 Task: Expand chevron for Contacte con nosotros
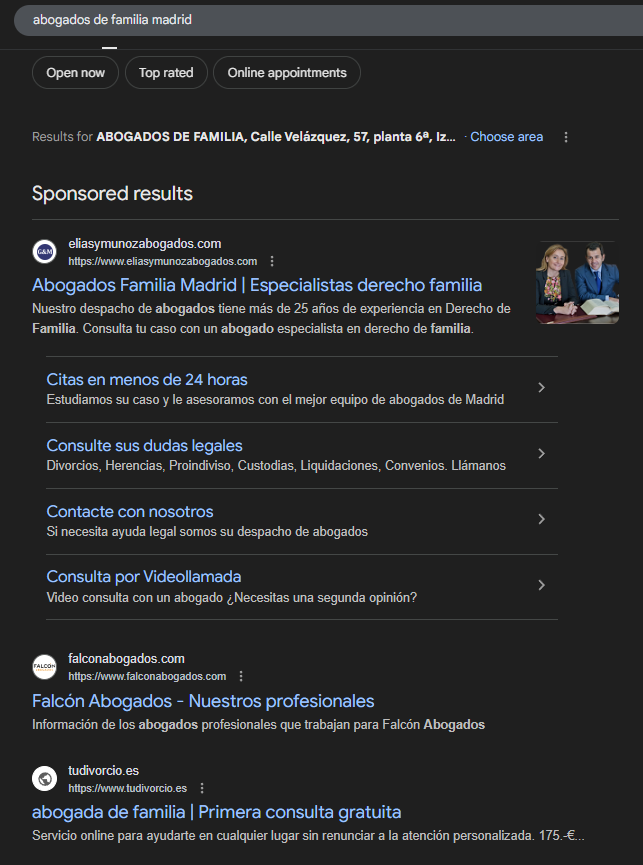(541, 519)
